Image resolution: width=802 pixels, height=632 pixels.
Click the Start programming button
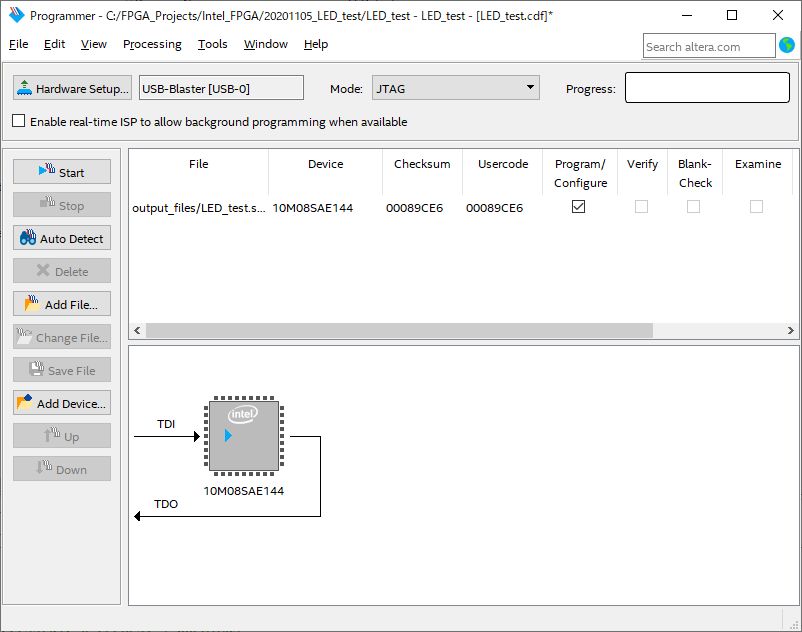point(61,172)
